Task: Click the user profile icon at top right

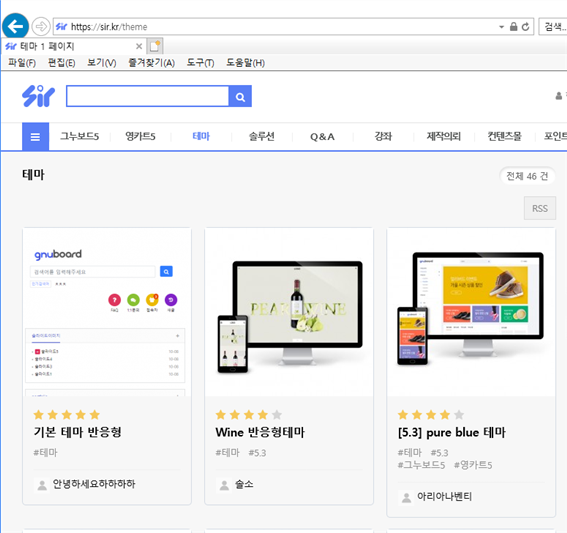Action: (559, 96)
